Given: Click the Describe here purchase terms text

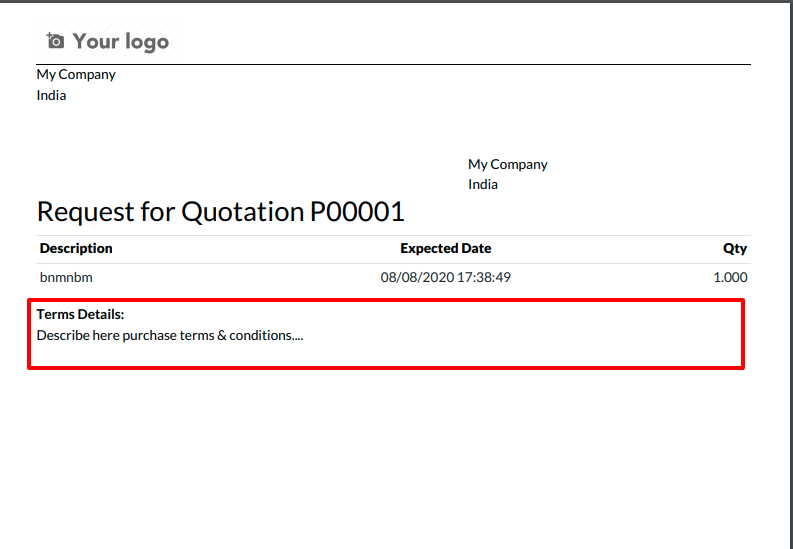Looking at the screenshot, I should click(170, 335).
